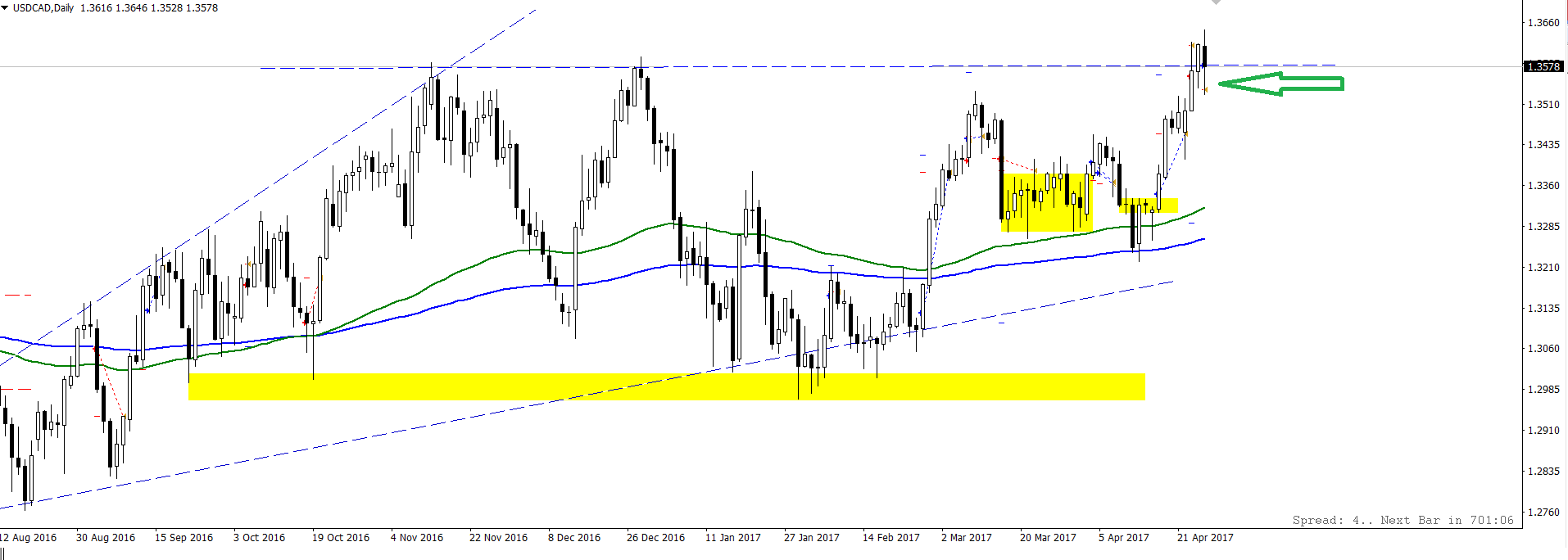Click the 11 Jan 2017 date label
Viewport: 1568px width, 560px height.
click(x=733, y=538)
